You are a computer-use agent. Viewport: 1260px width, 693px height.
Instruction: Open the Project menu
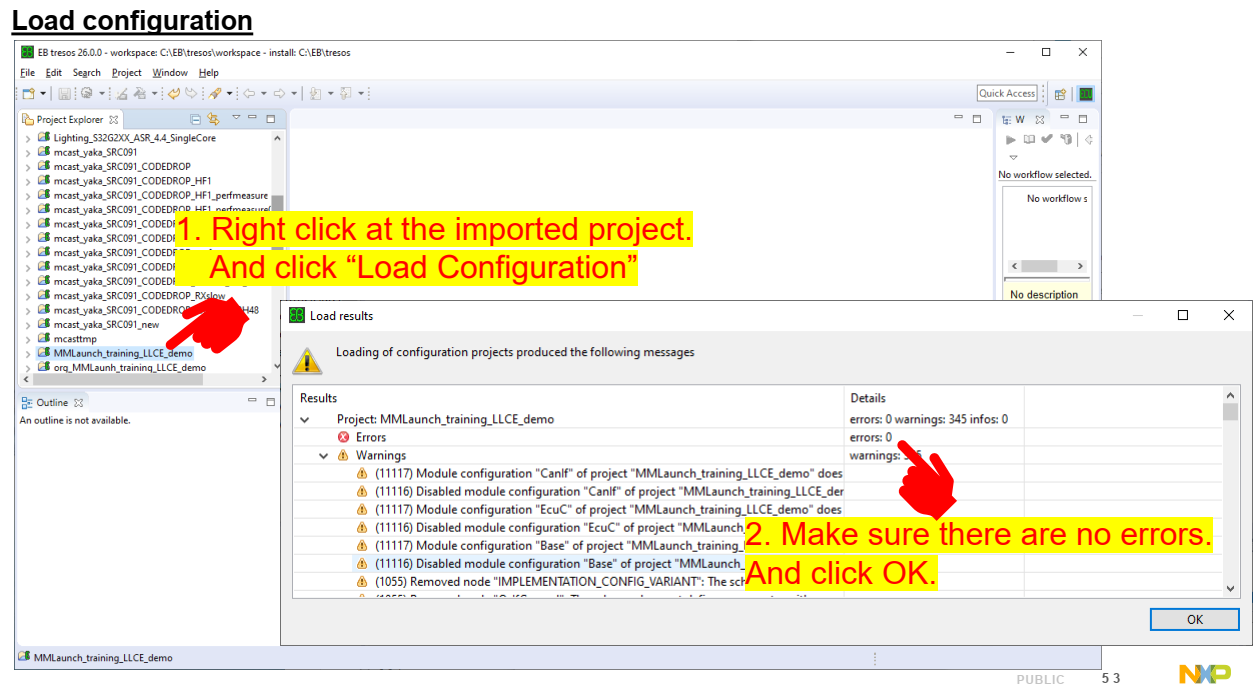[126, 73]
